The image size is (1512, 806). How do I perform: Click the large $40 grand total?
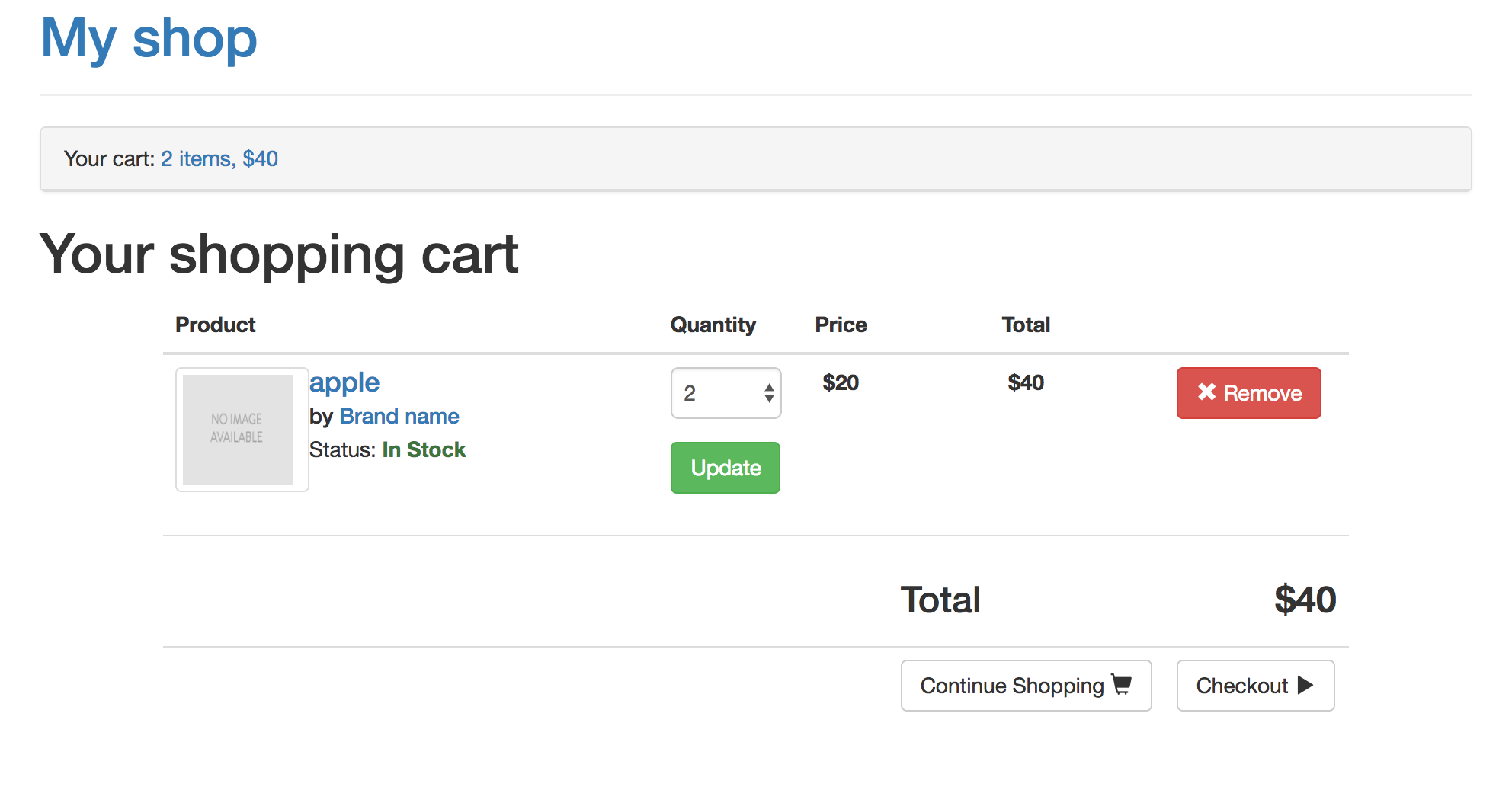(1305, 600)
